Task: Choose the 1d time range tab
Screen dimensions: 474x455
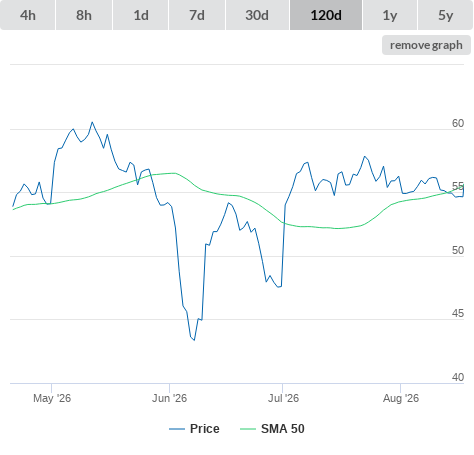Action: 141,15
